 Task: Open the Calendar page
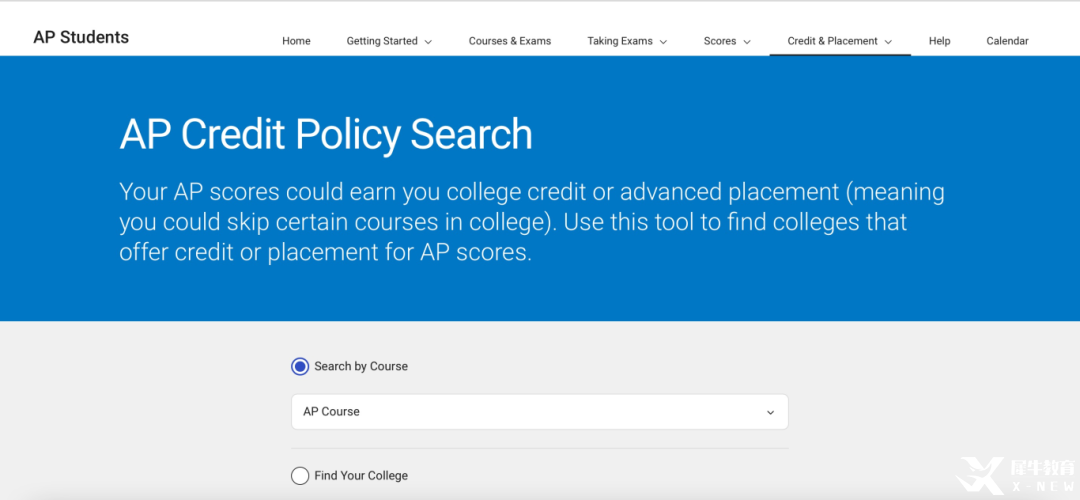[1007, 41]
